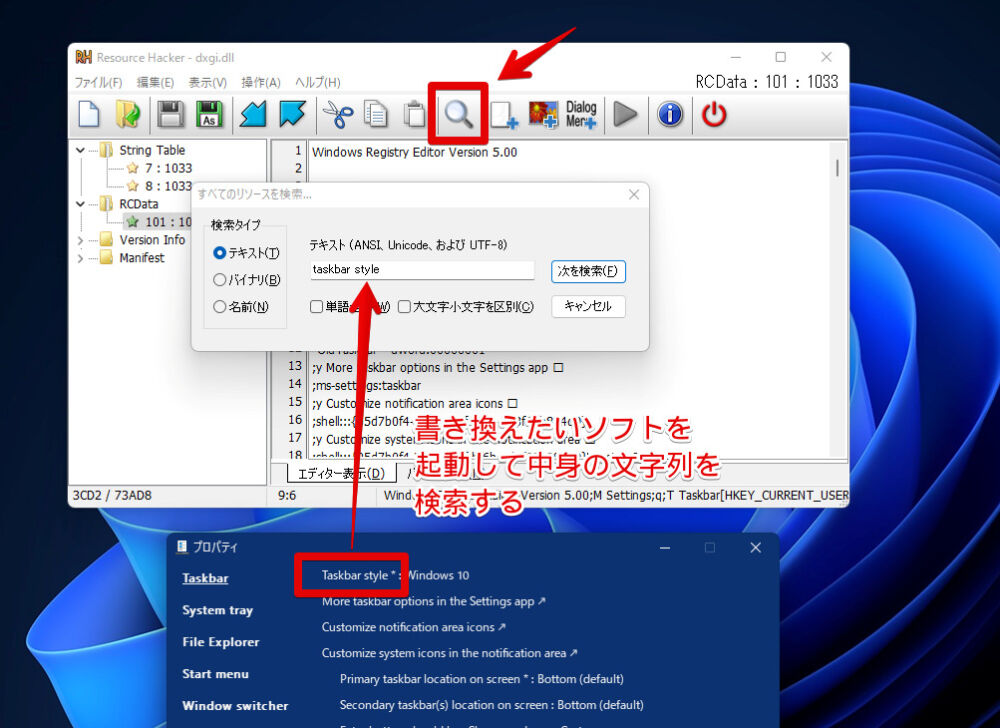1000x728 pixels.
Task: Click Windows Registry Editor Version 5.00 line
Action: [x=415, y=152]
